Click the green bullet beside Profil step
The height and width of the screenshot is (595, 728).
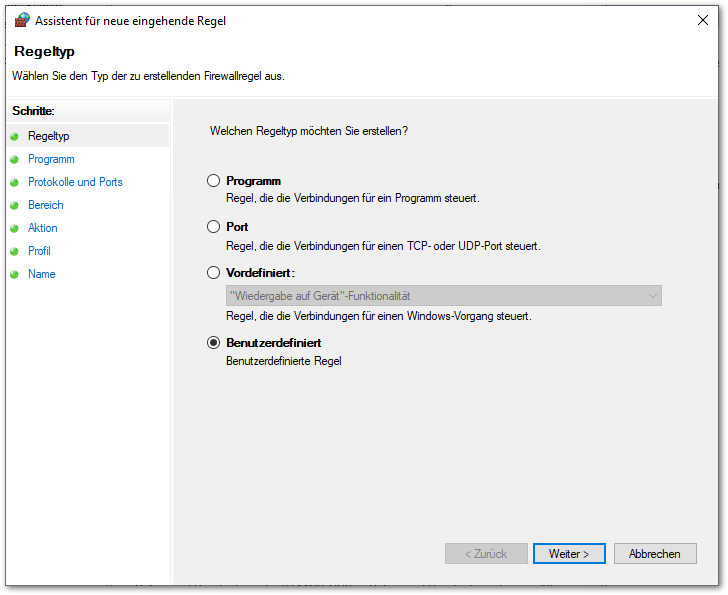coord(14,251)
